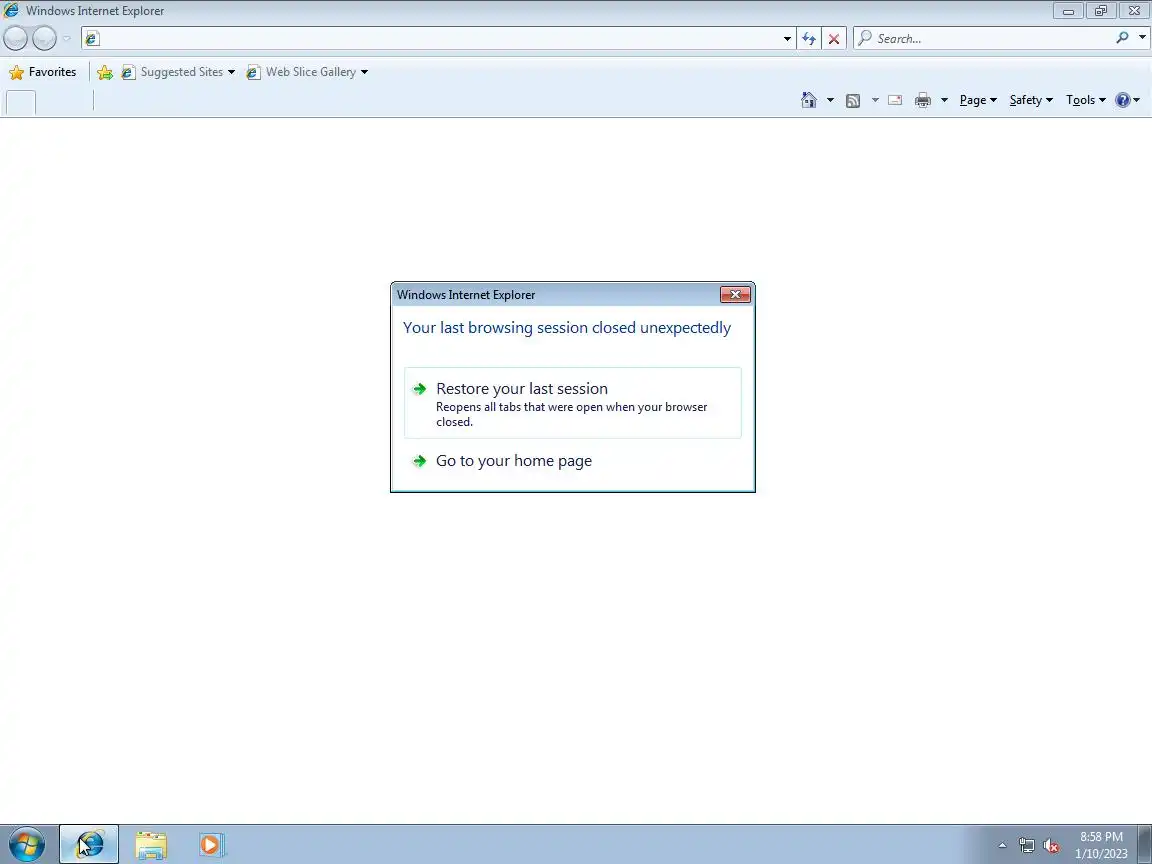The image size is (1152, 864).
Task: Open Windows Explorer from the taskbar
Action: point(151,845)
